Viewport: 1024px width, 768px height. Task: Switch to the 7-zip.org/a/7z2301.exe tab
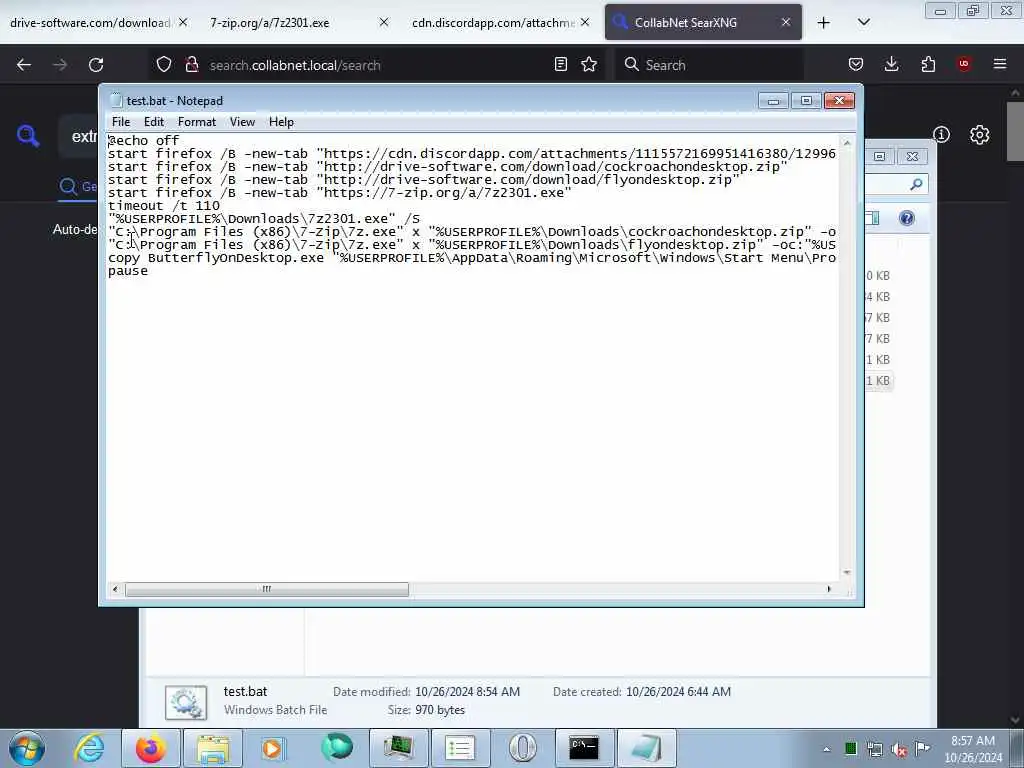click(270, 23)
